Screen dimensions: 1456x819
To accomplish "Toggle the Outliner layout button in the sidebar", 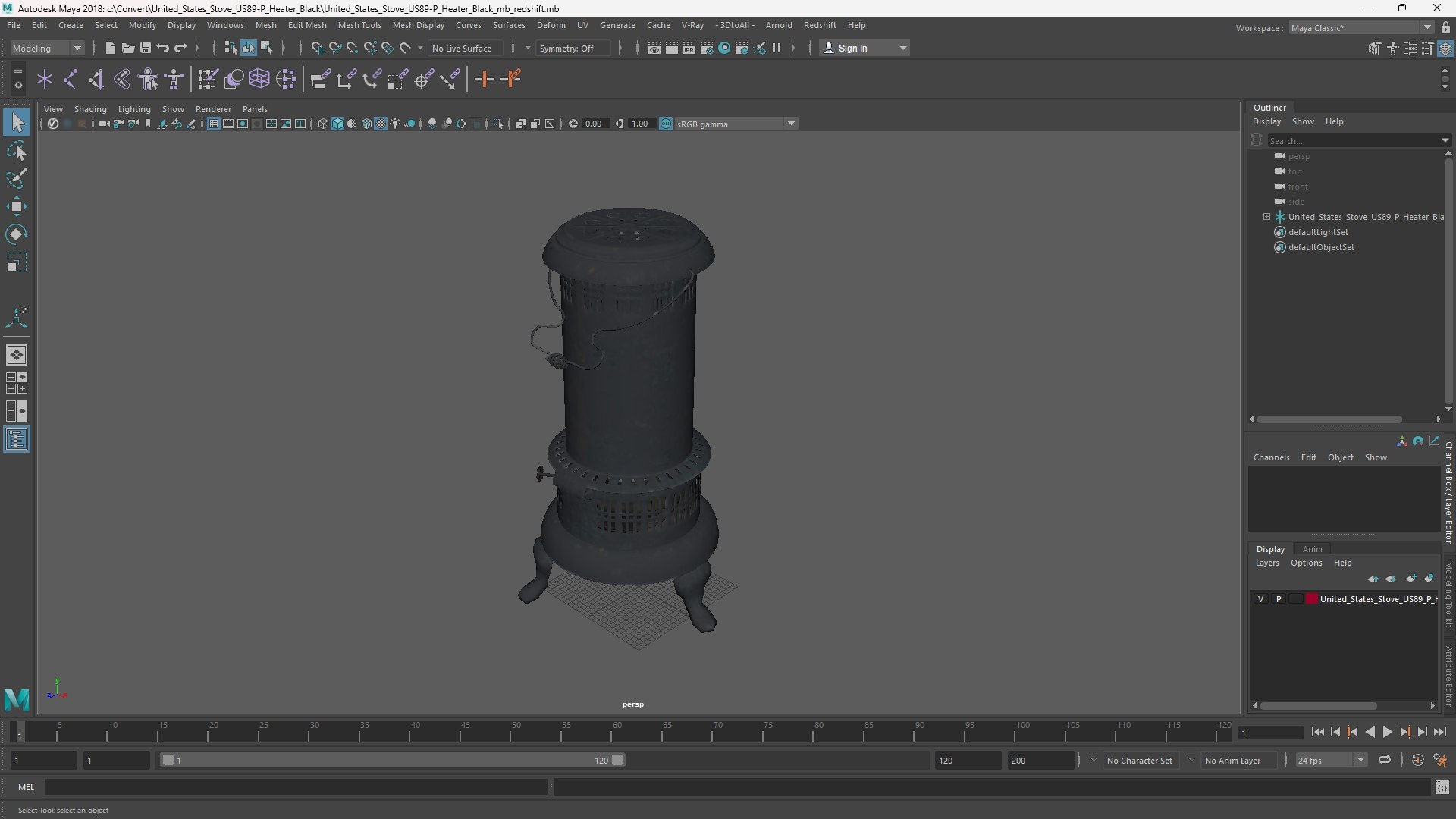I will pos(17,440).
